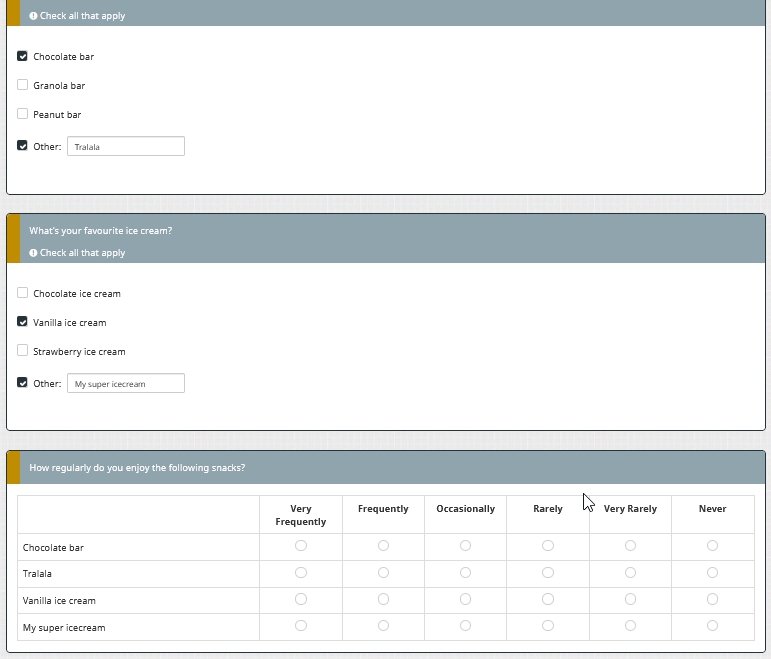Image resolution: width=771 pixels, height=659 pixels.
Task: Choose Never for Chocolate bar
Action: [x=712, y=546]
